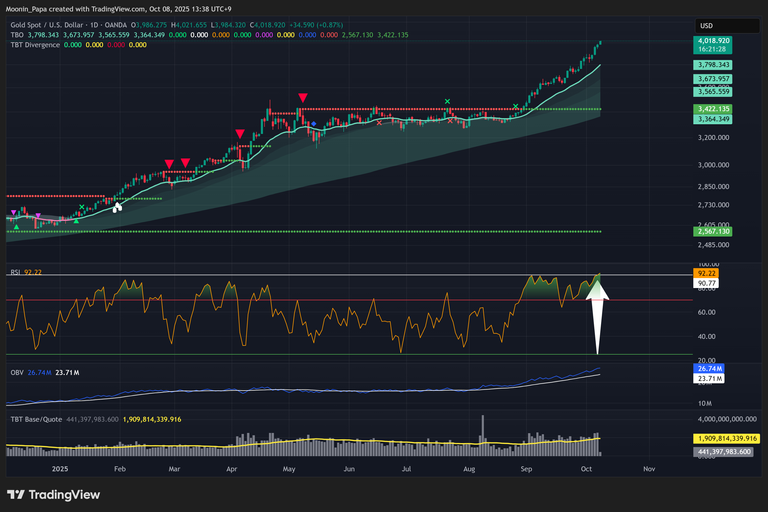This screenshot has width=768, height=512.
Task: Open the Gold Spot / U.S. Dollar symbol title
Action: point(80,22)
